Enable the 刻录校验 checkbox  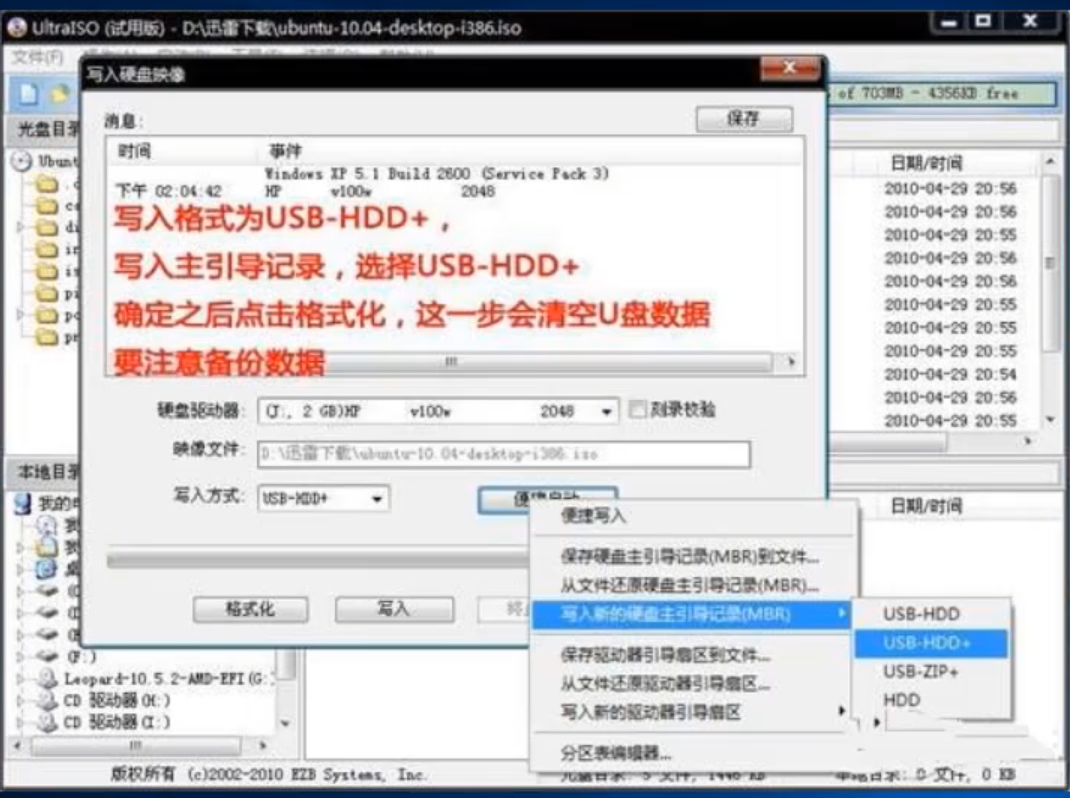pyautogui.click(x=637, y=410)
